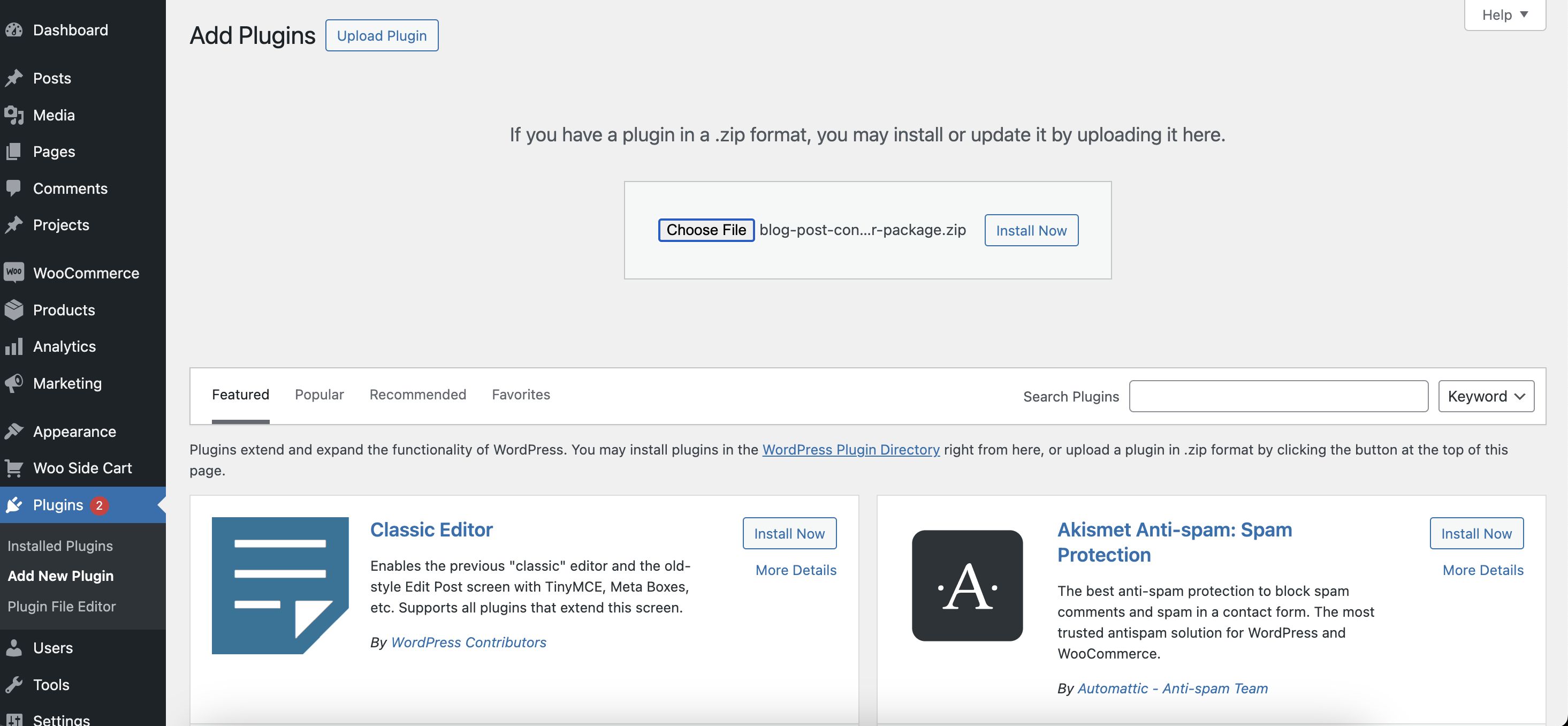Click the Woo Side Cart icon
1568x726 pixels.
[13, 468]
